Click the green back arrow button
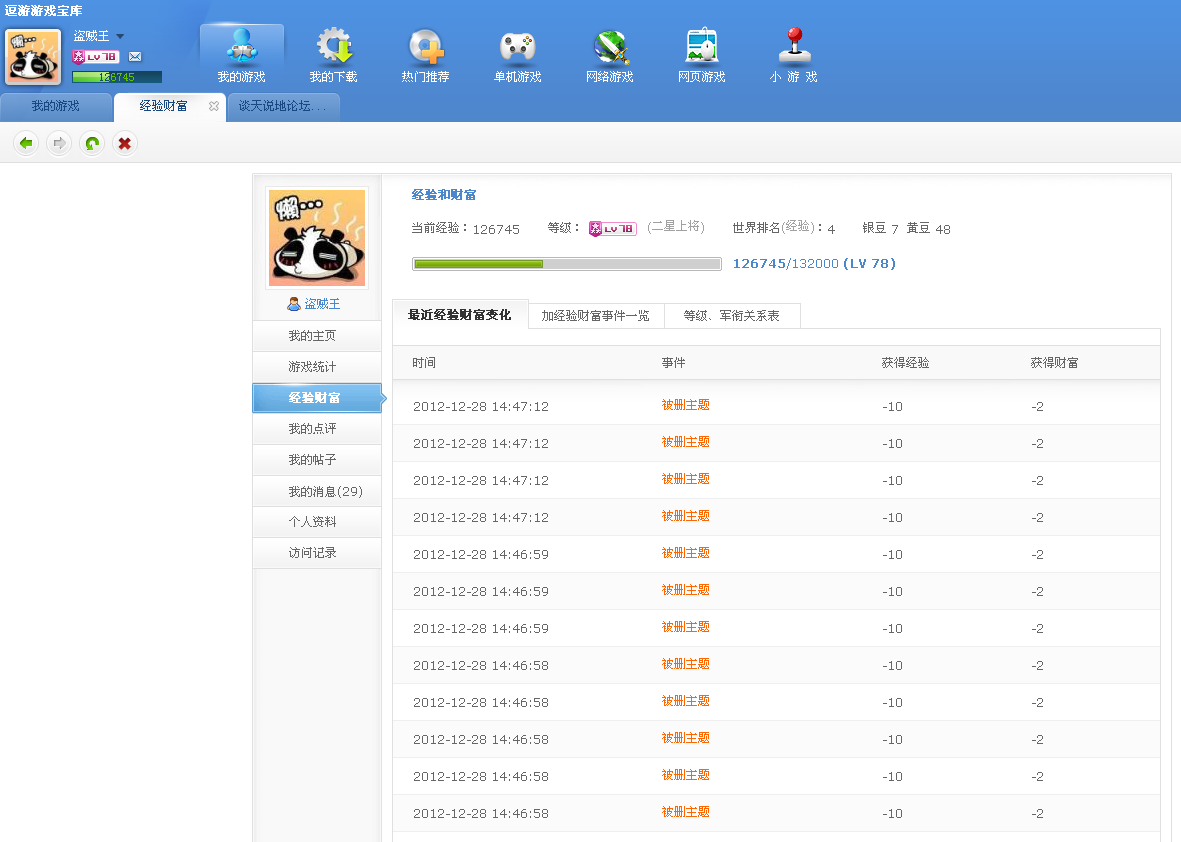Image resolution: width=1181 pixels, height=842 pixels. [26, 143]
